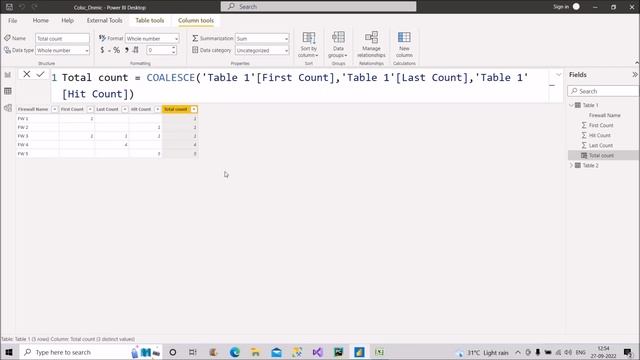Open File Explorer from taskbar
Viewport: 640px width, 360px height.
click(x=255, y=352)
